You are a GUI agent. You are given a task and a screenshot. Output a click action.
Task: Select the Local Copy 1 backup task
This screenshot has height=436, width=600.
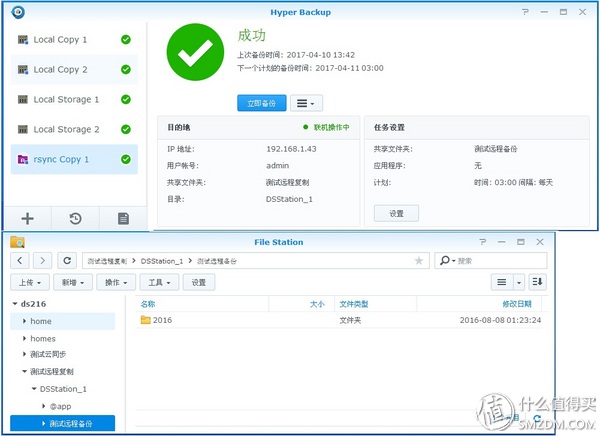point(74,39)
